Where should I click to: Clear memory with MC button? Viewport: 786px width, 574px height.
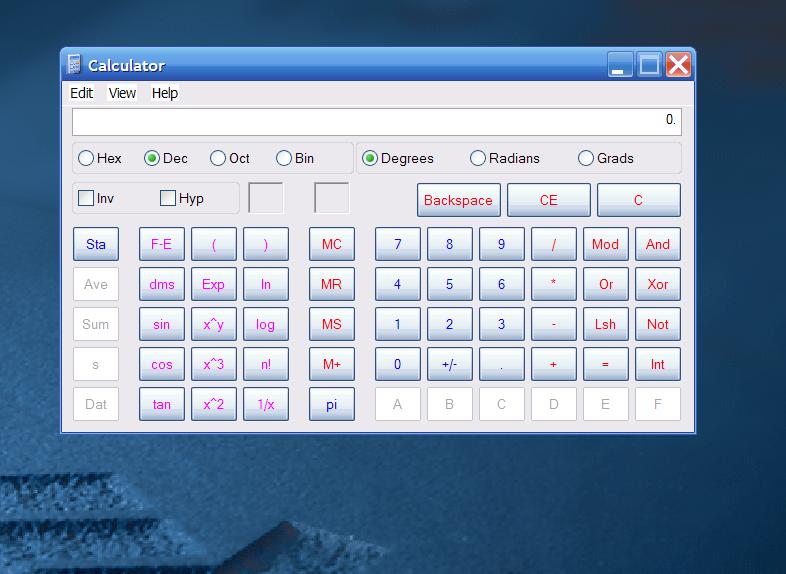(332, 244)
